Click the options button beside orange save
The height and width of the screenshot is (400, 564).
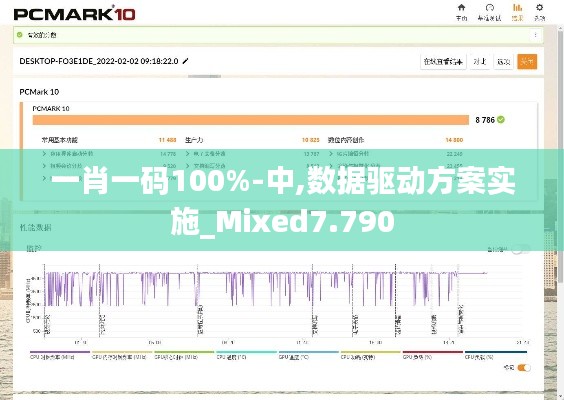(503, 62)
